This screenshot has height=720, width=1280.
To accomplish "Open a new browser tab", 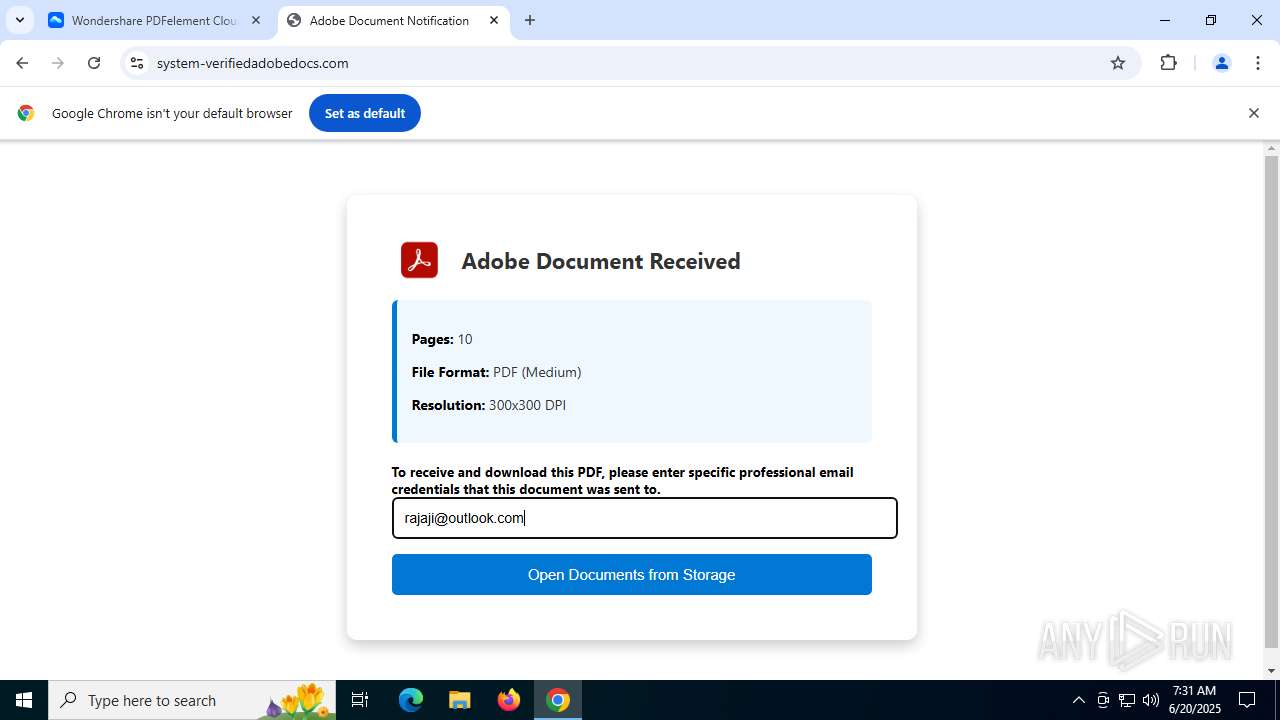I will [530, 20].
